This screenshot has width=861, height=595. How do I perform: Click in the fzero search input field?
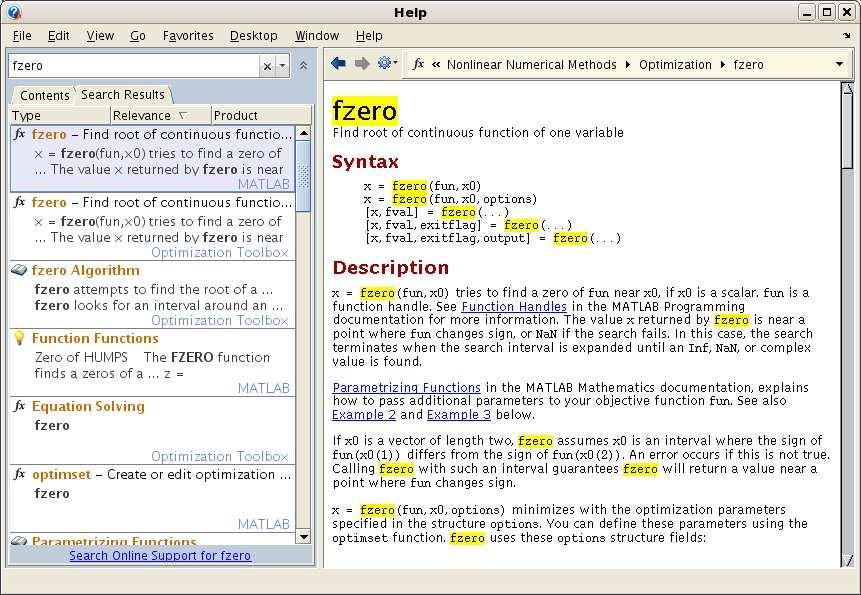click(135, 66)
